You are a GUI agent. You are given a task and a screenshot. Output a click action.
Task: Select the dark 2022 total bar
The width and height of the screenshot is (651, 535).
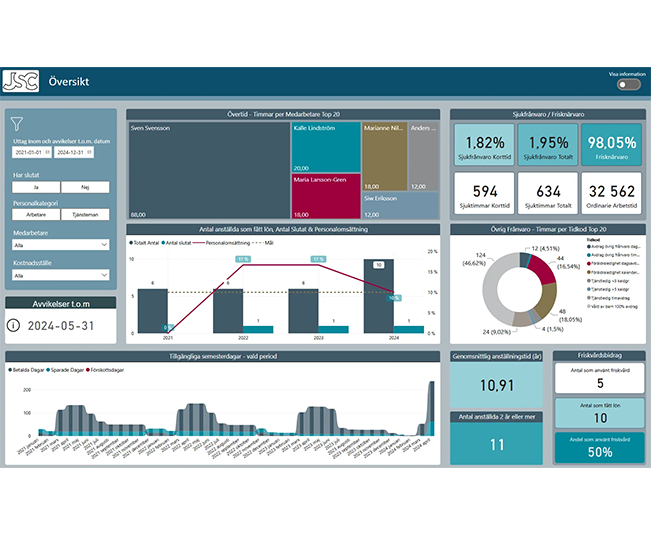coord(228,311)
